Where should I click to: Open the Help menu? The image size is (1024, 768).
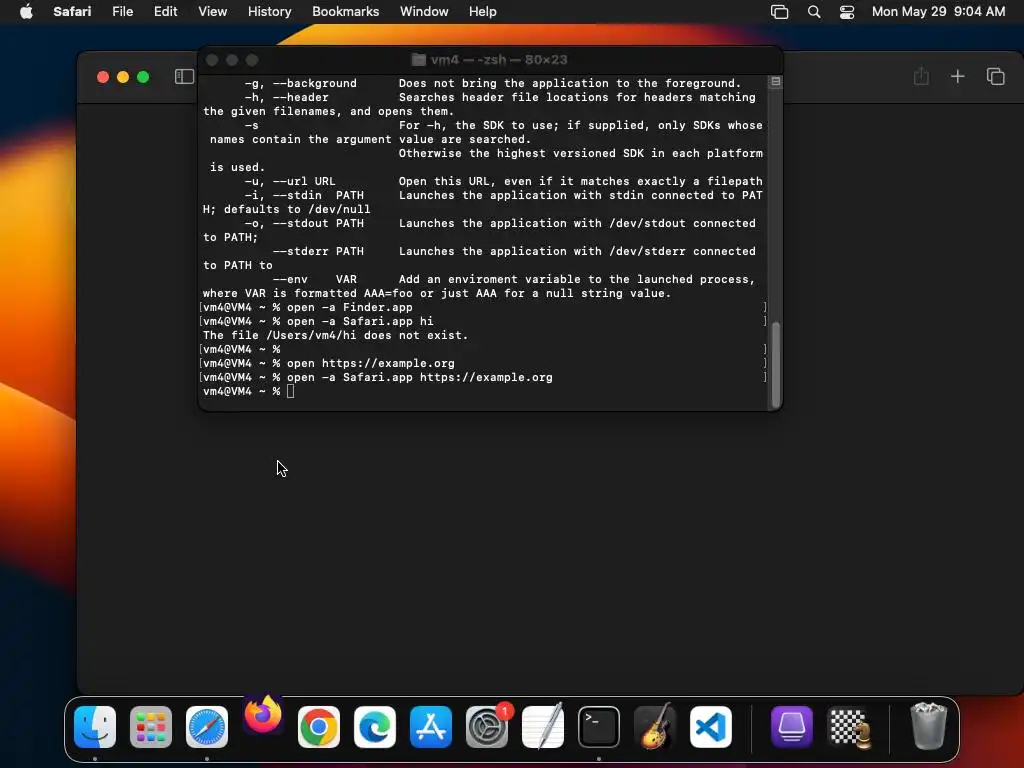tap(483, 12)
